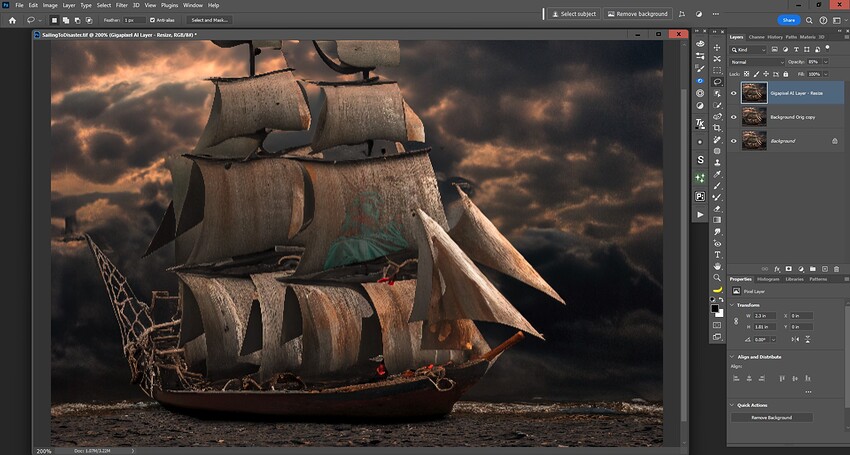This screenshot has width=850, height=455.
Task: Open the blend mode Normal dropdown
Action: click(757, 62)
